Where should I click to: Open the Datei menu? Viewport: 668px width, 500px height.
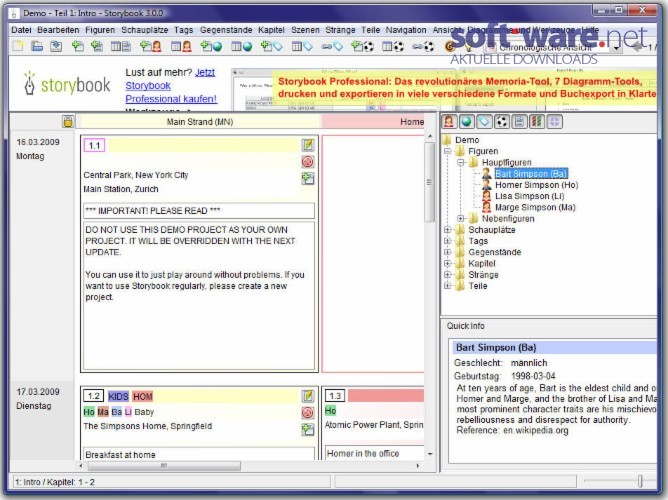click(21, 30)
